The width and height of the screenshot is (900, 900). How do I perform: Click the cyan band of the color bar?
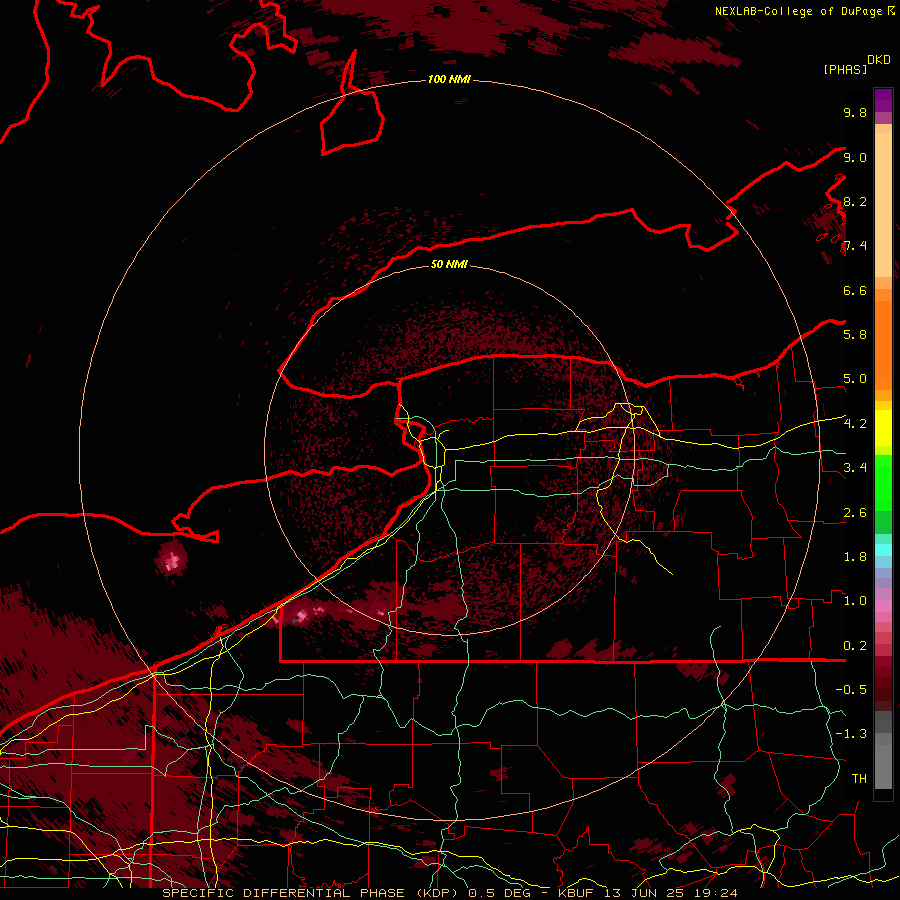(883, 550)
